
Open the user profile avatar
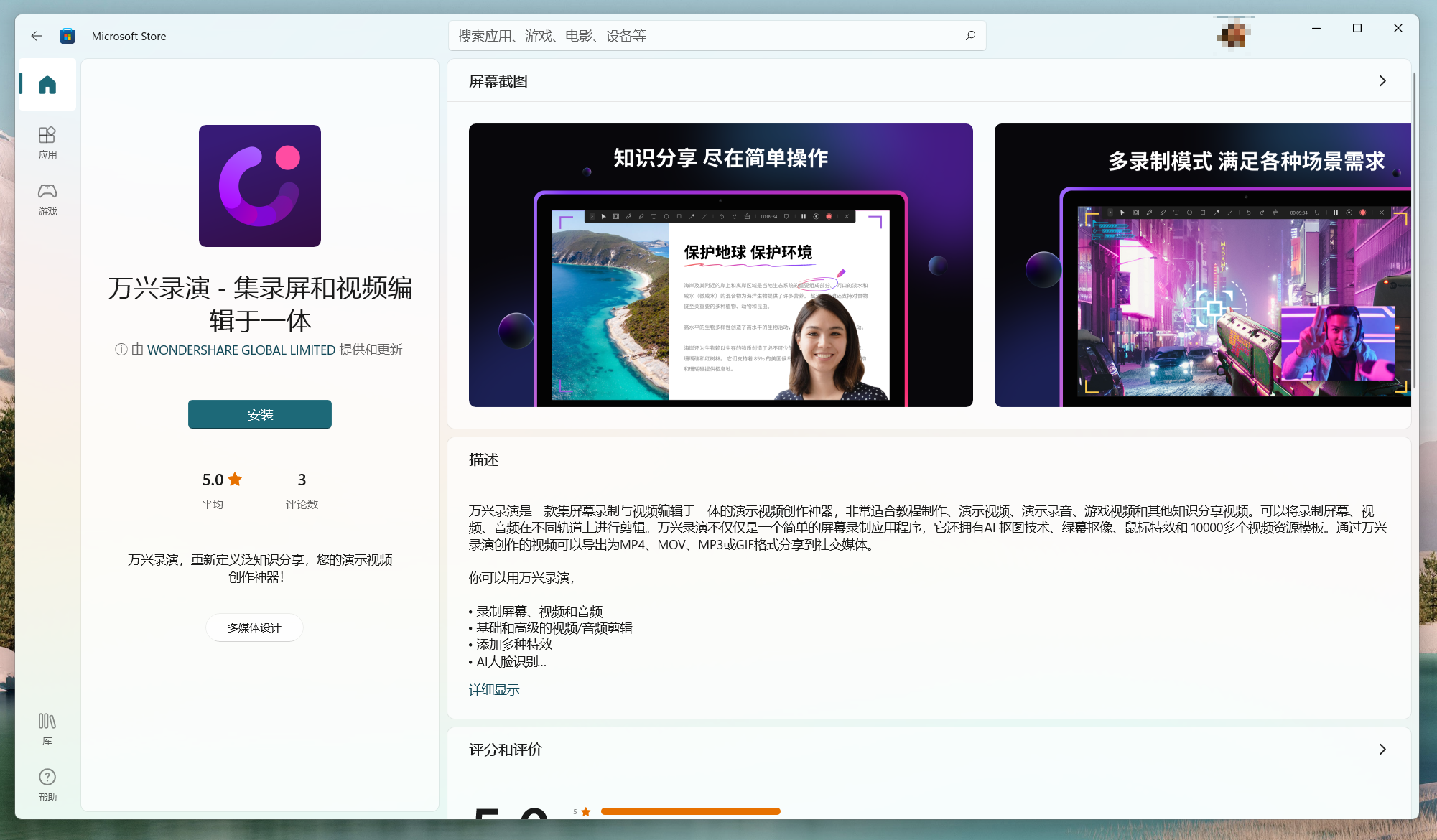pos(1234,34)
